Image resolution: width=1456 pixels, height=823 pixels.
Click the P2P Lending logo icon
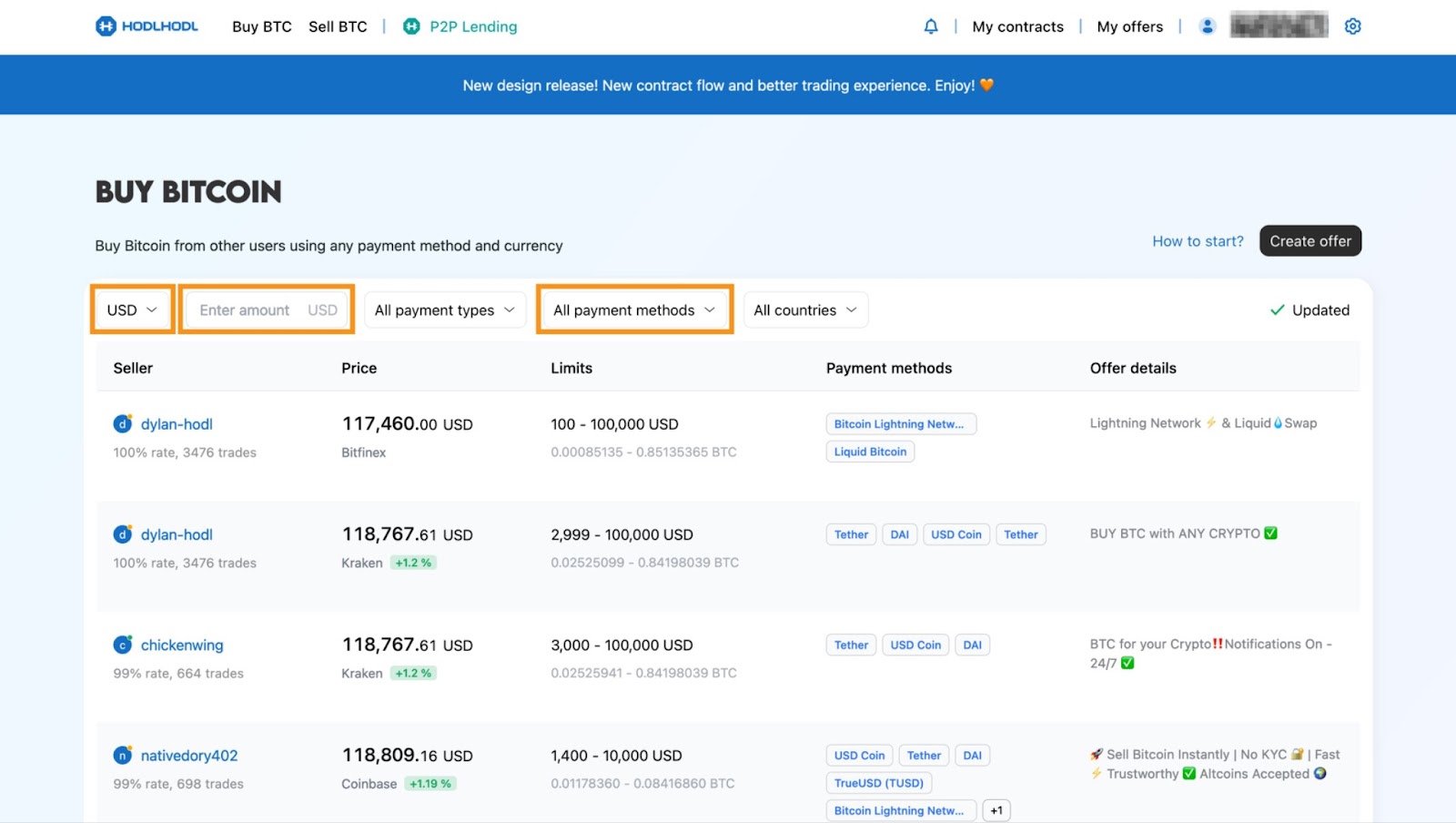click(x=412, y=26)
